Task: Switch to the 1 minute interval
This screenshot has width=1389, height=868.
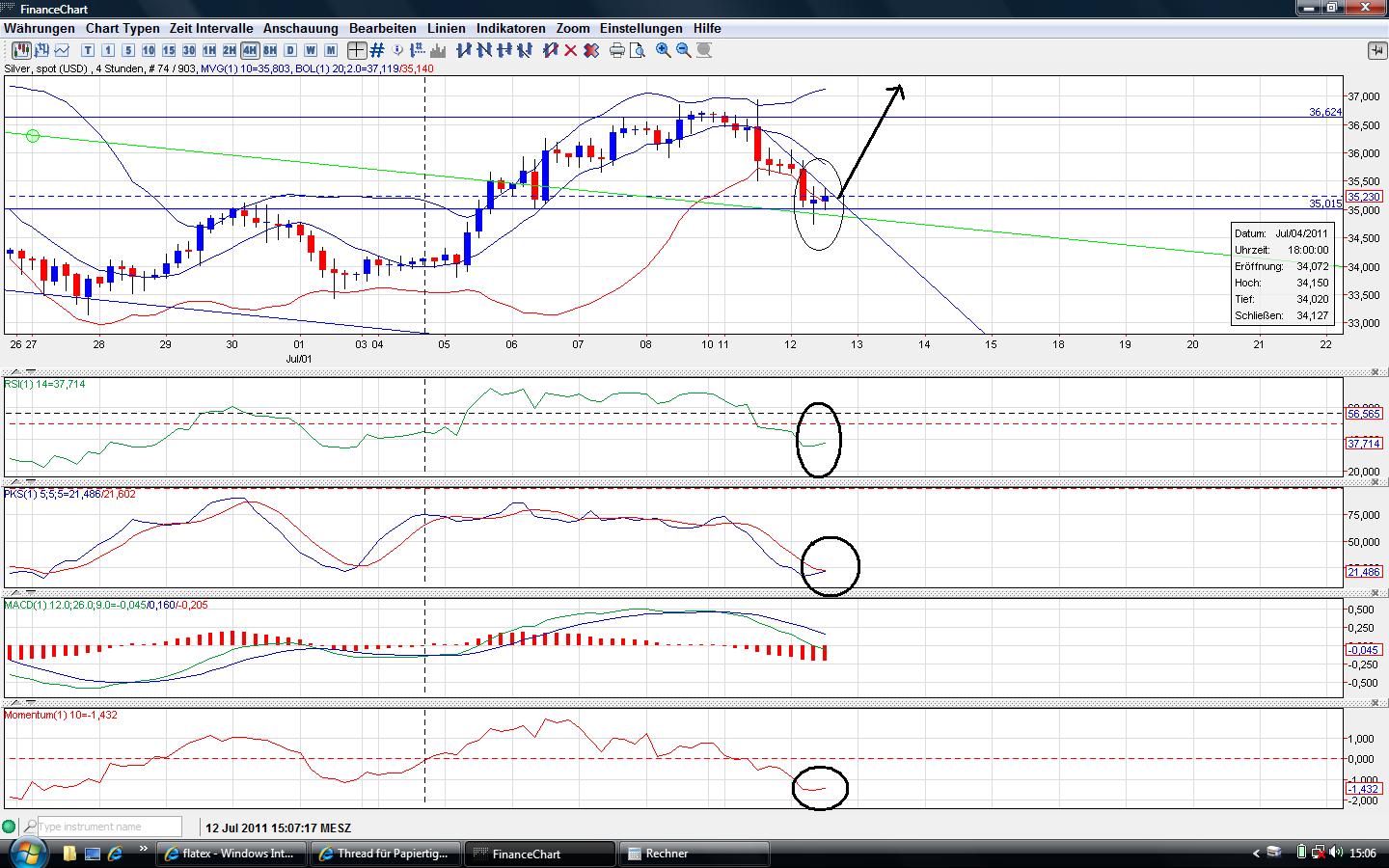Action: click(108, 50)
